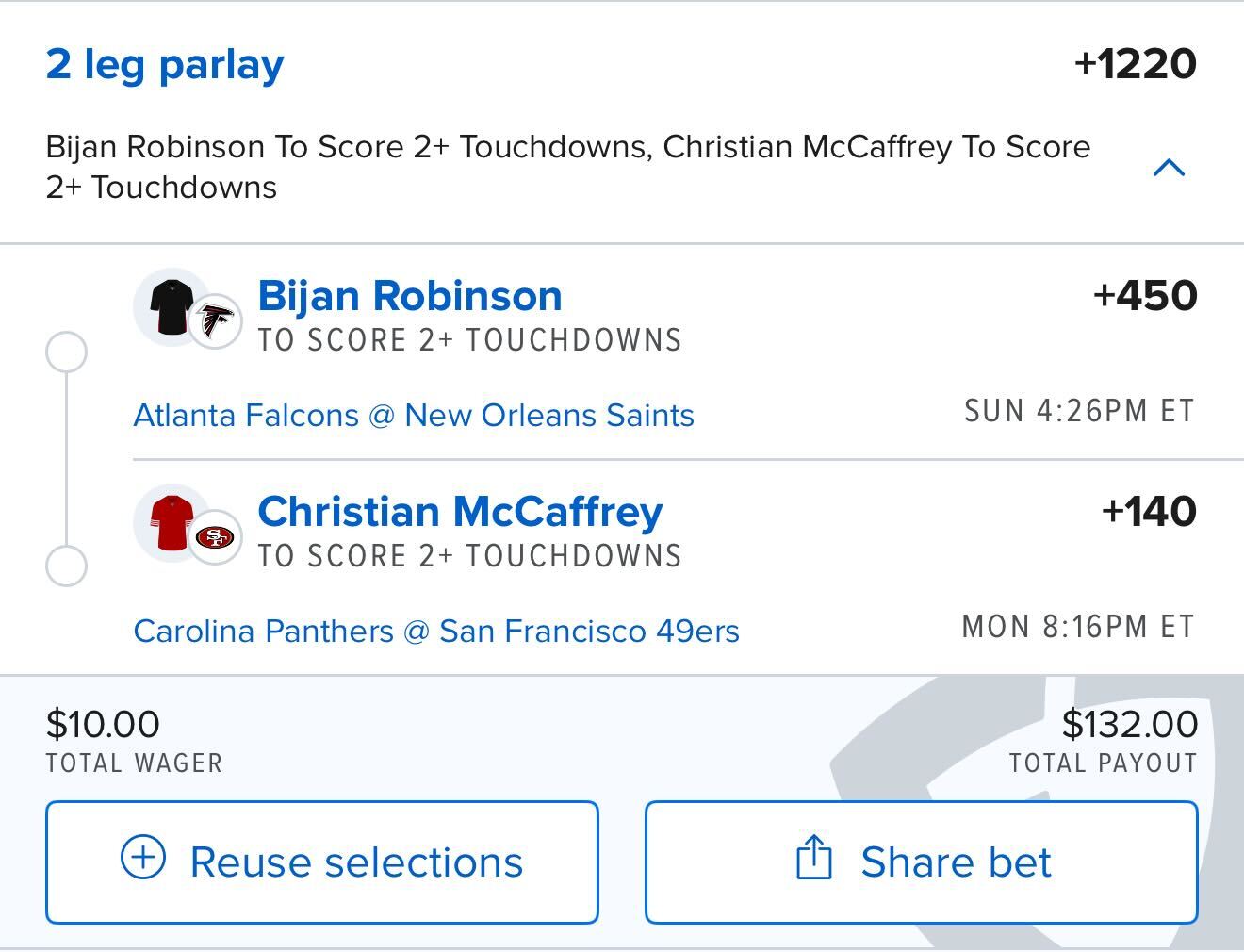
Task: Click the 2 leg parlay heading
Action: coord(165,64)
